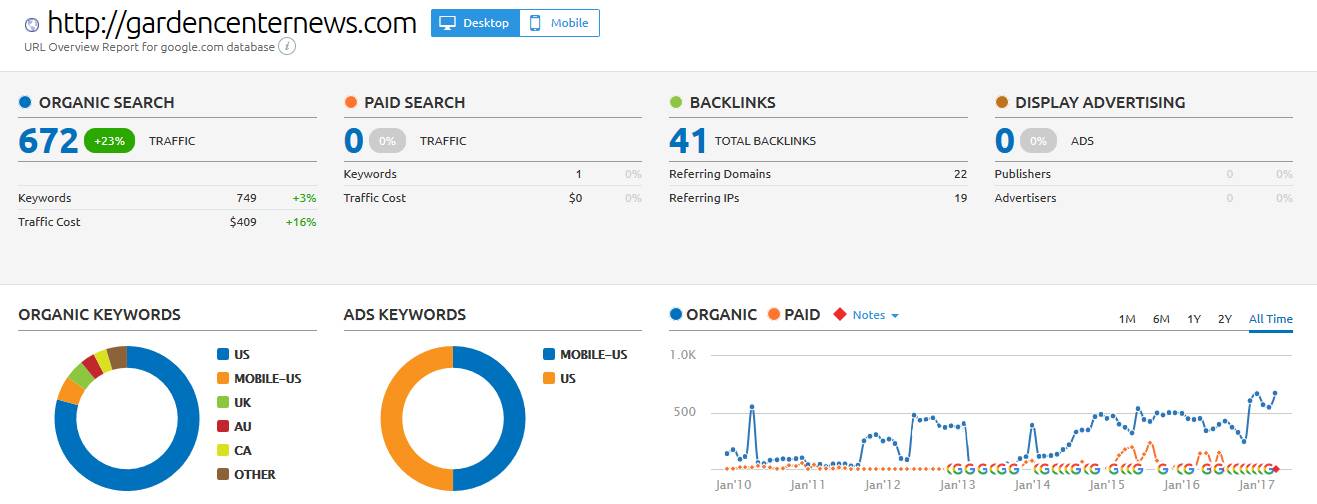This screenshot has height=504, width=1317.
Task: Click the globe icon beside the URL
Action: coord(32,24)
